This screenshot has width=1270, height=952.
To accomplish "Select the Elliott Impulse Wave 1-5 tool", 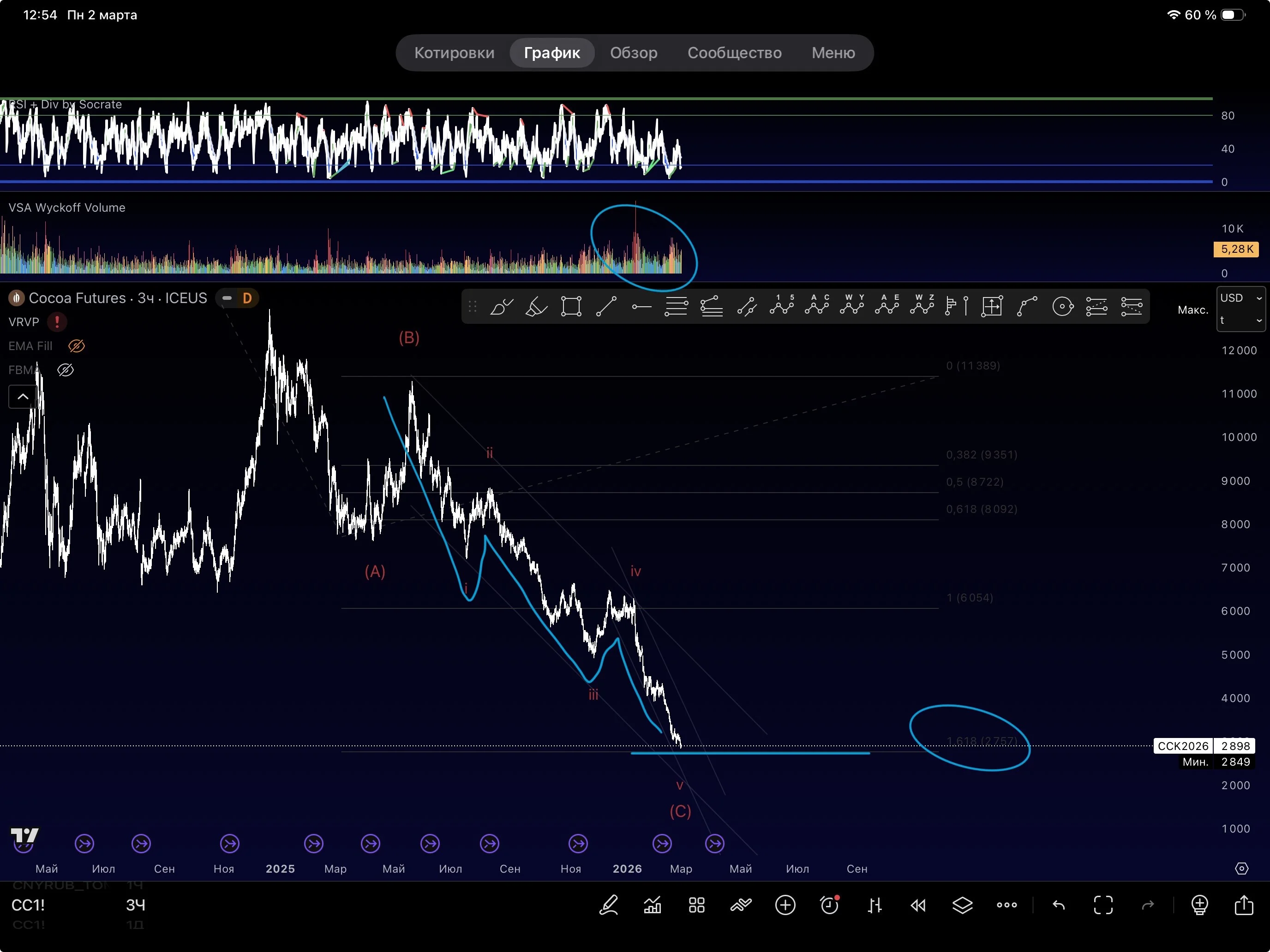I will pyautogui.click(x=782, y=305).
